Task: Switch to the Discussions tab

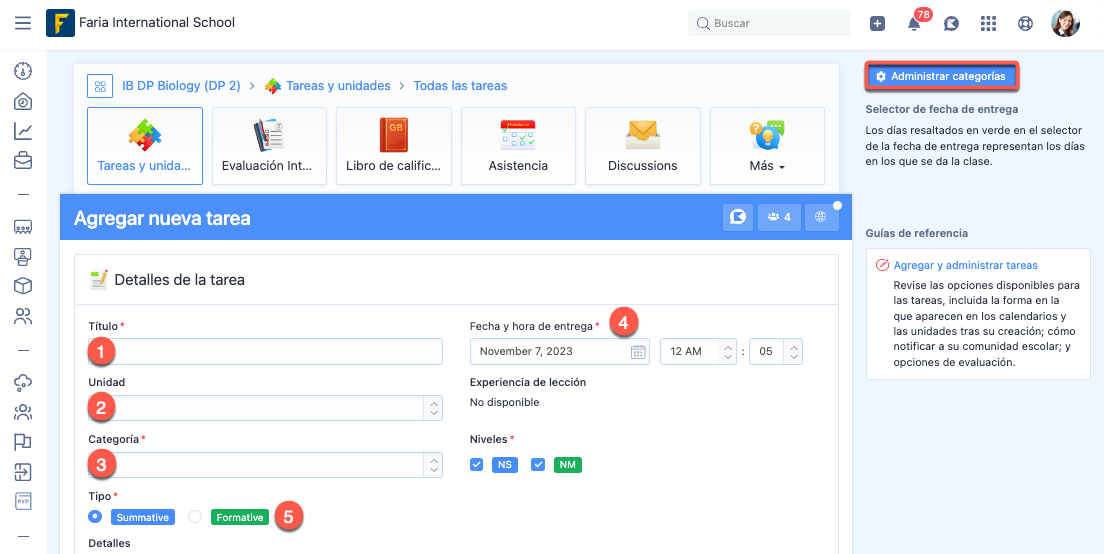Action: 642,146
